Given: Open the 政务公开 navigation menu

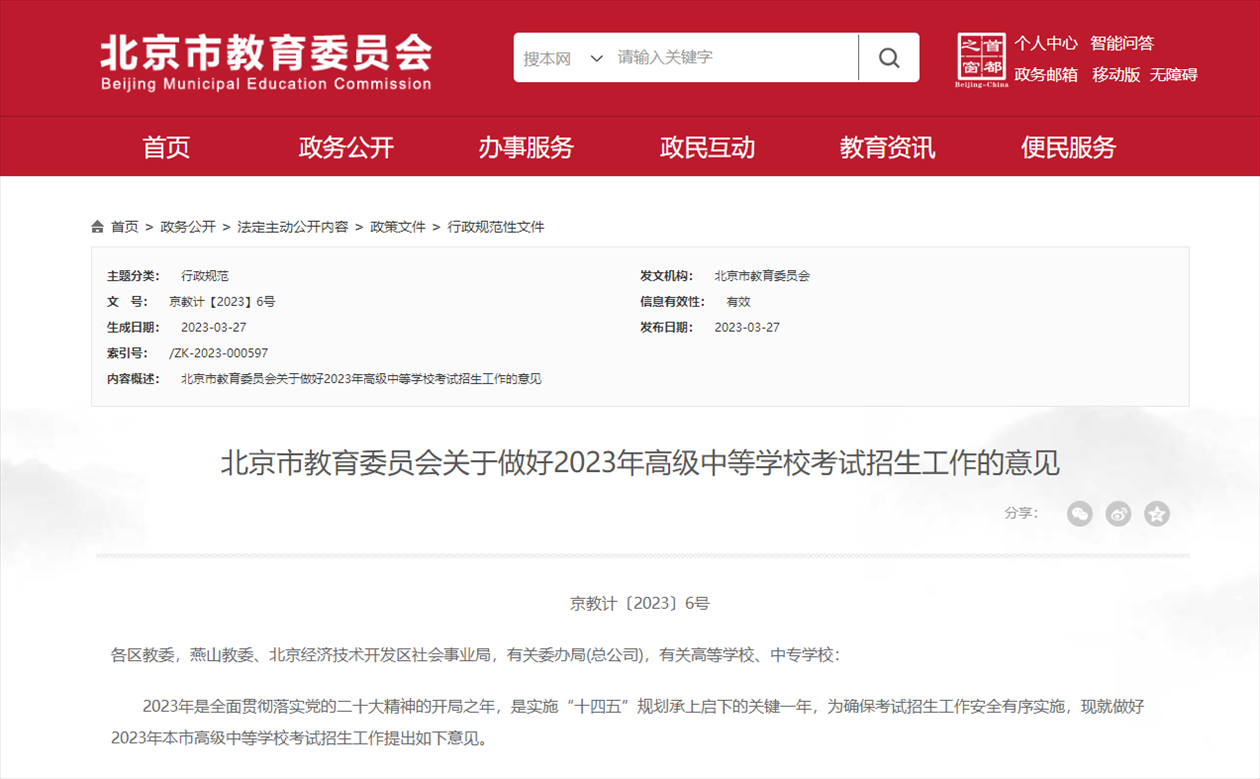Looking at the screenshot, I should point(346,148).
